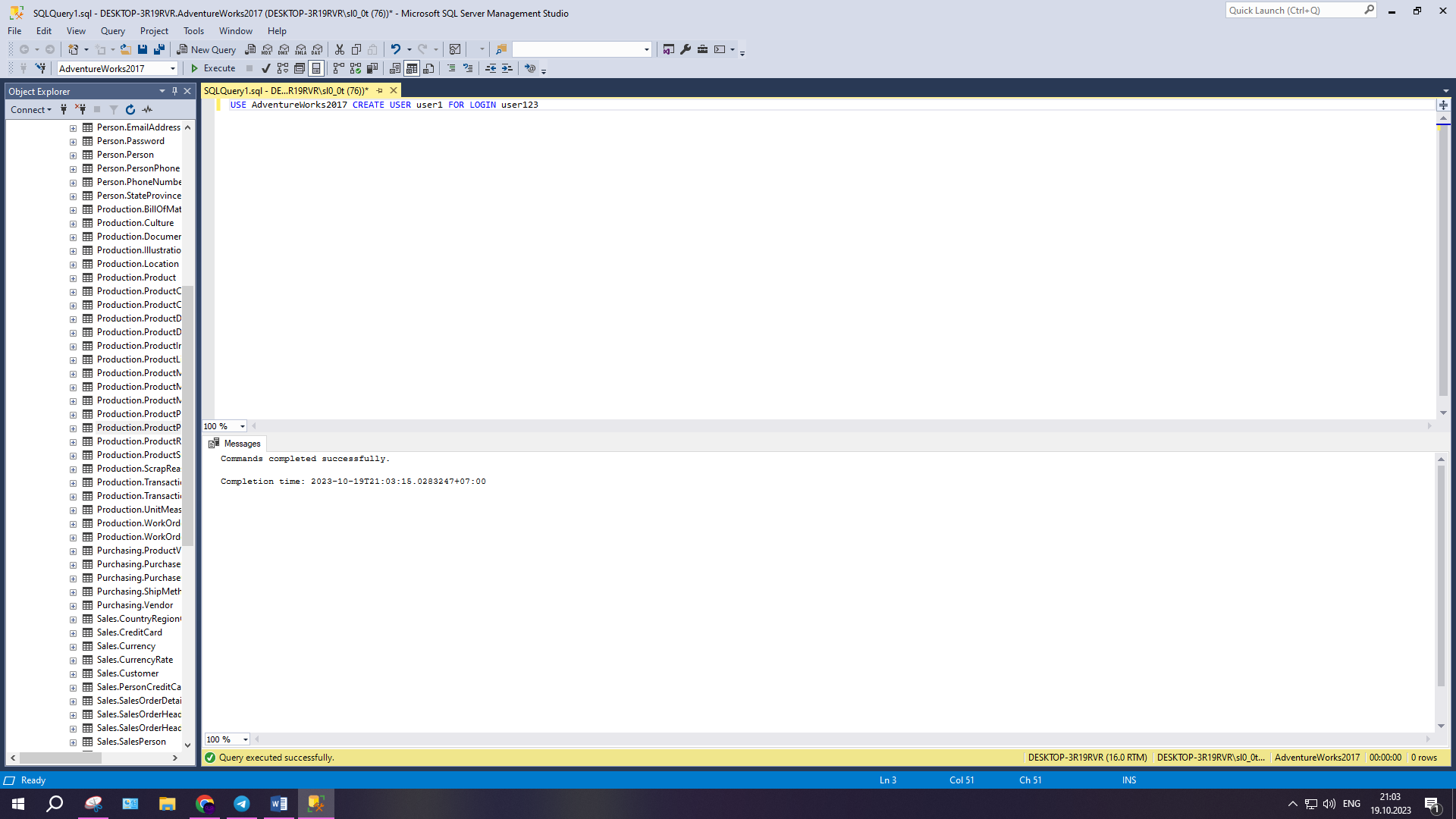Switch to Results to Grid mode
The height and width of the screenshot is (819, 1456).
click(412, 68)
